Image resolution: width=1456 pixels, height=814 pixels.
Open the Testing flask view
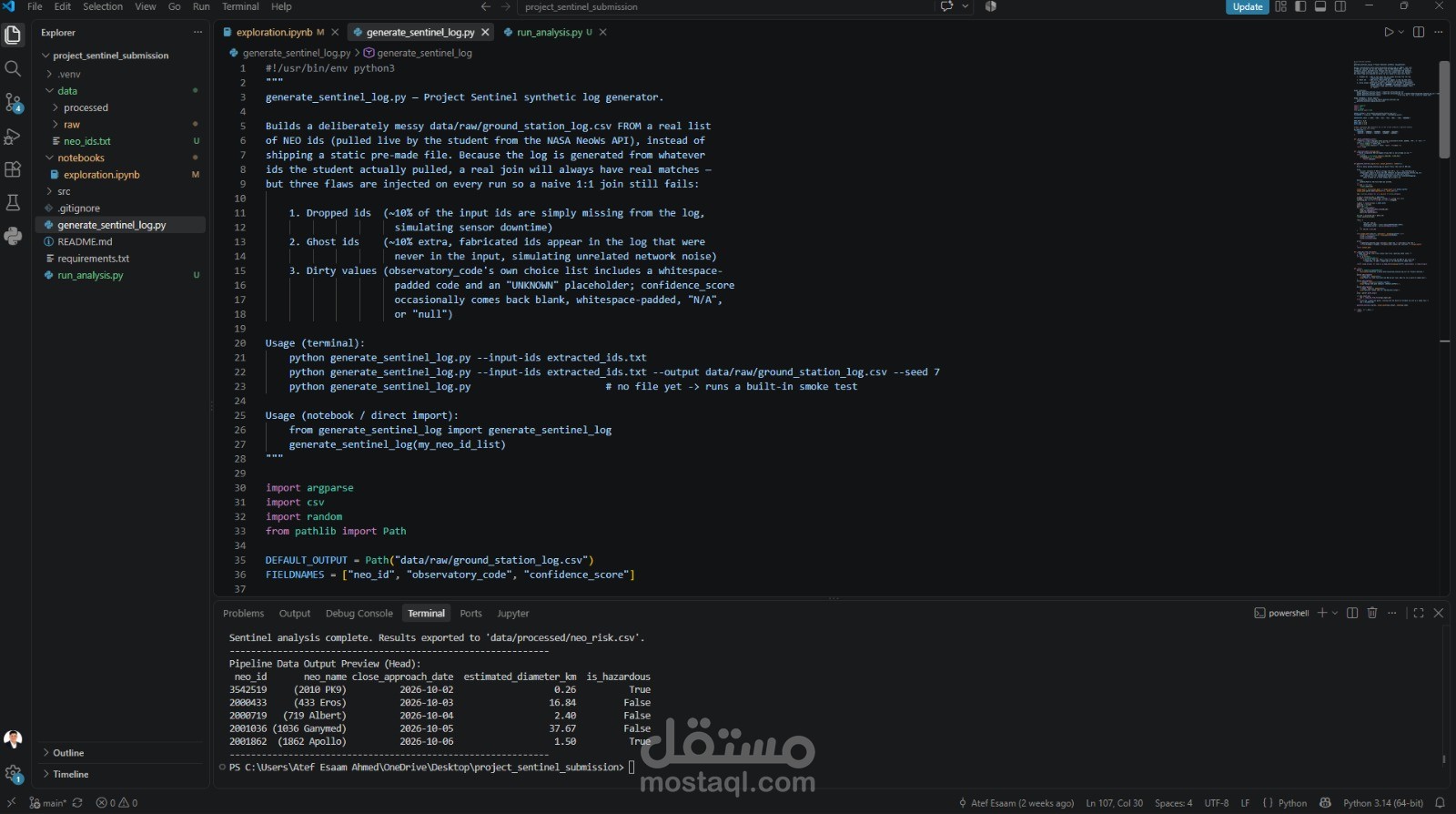coord(13,202)
